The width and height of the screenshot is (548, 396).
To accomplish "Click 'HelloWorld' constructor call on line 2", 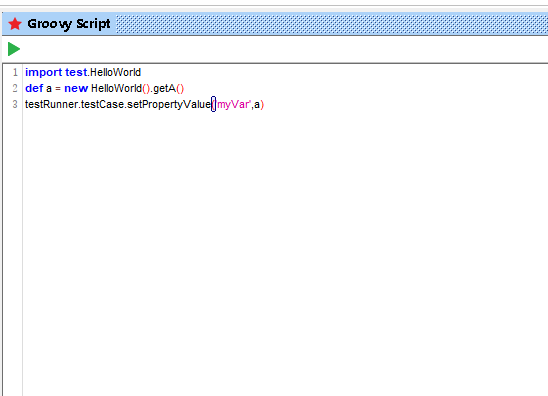I will pos(116,88).
